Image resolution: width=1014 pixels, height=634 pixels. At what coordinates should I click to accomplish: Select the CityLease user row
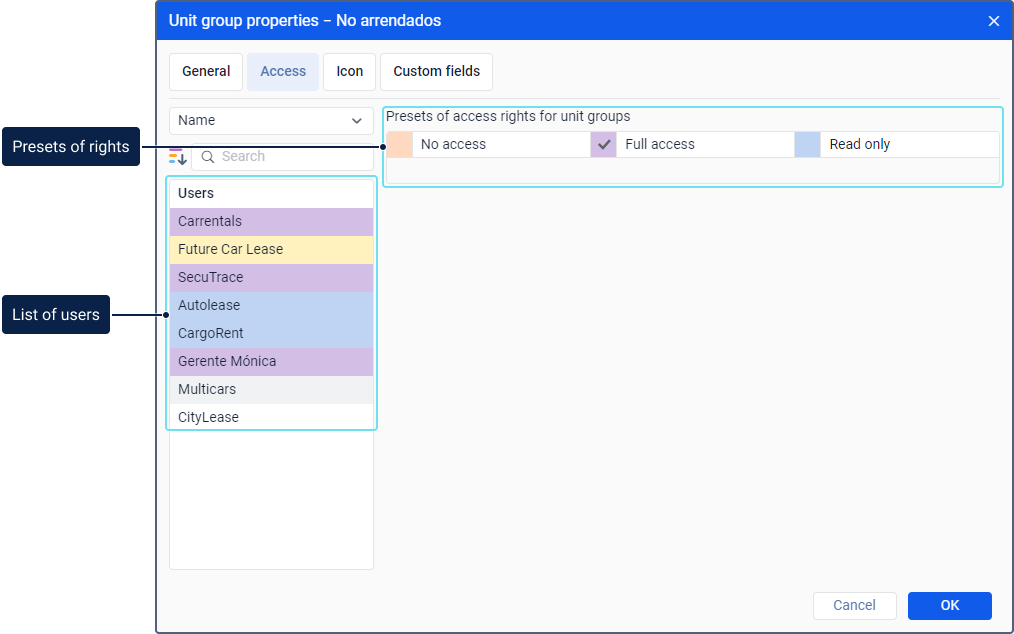pos(271,418)
